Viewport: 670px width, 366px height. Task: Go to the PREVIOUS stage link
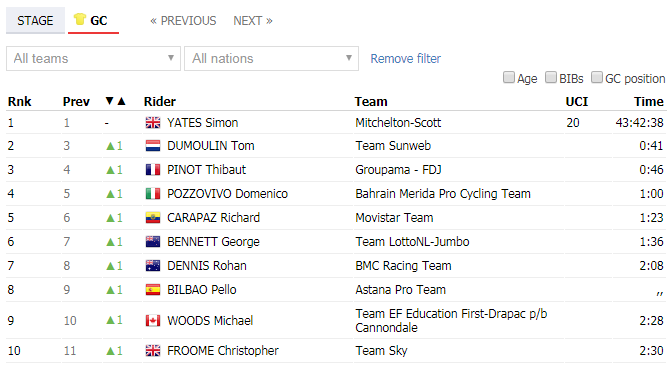pos(183,20)
